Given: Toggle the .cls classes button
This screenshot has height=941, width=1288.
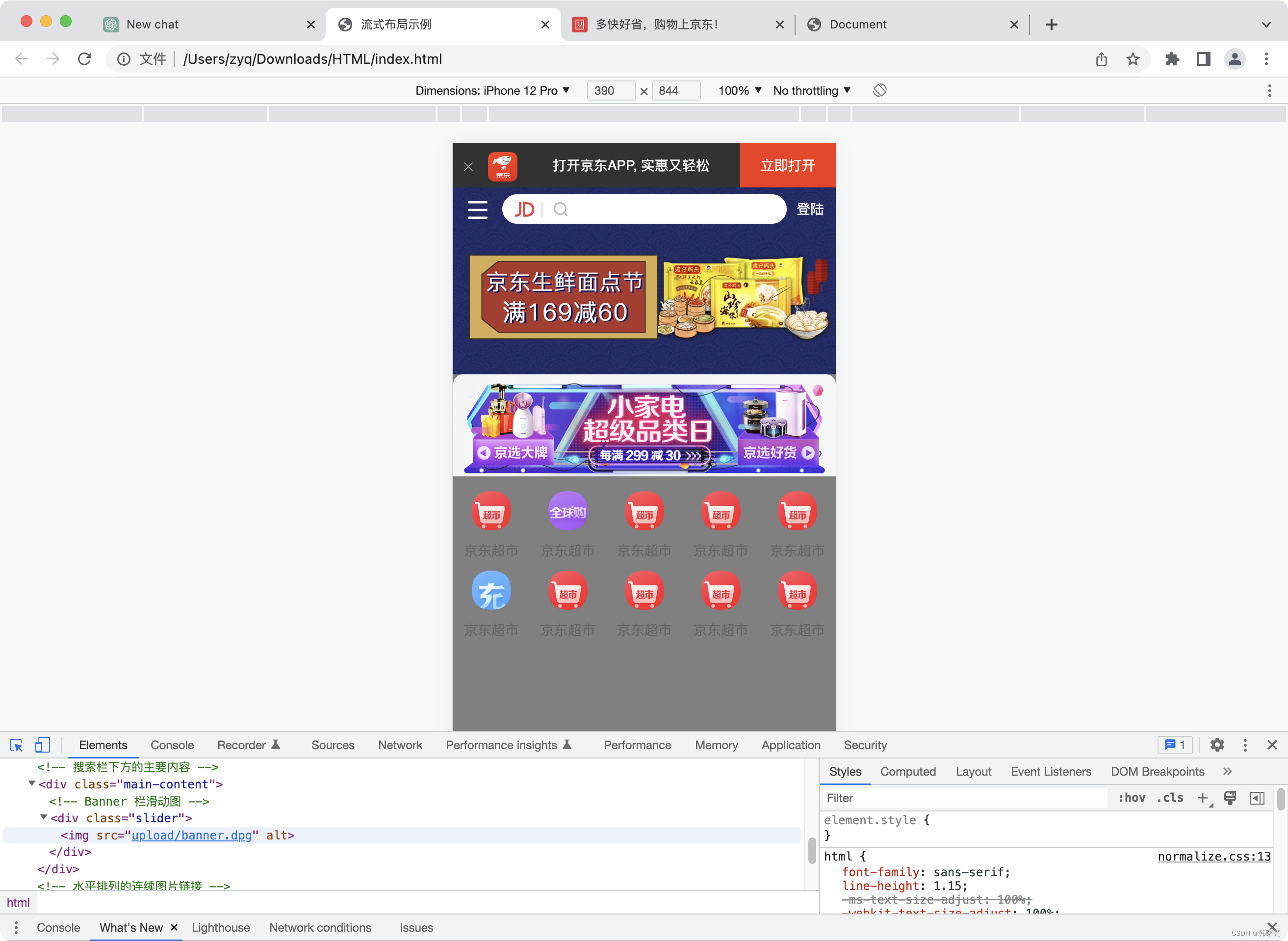Looking at the screenshot, I should (1170, 798).
